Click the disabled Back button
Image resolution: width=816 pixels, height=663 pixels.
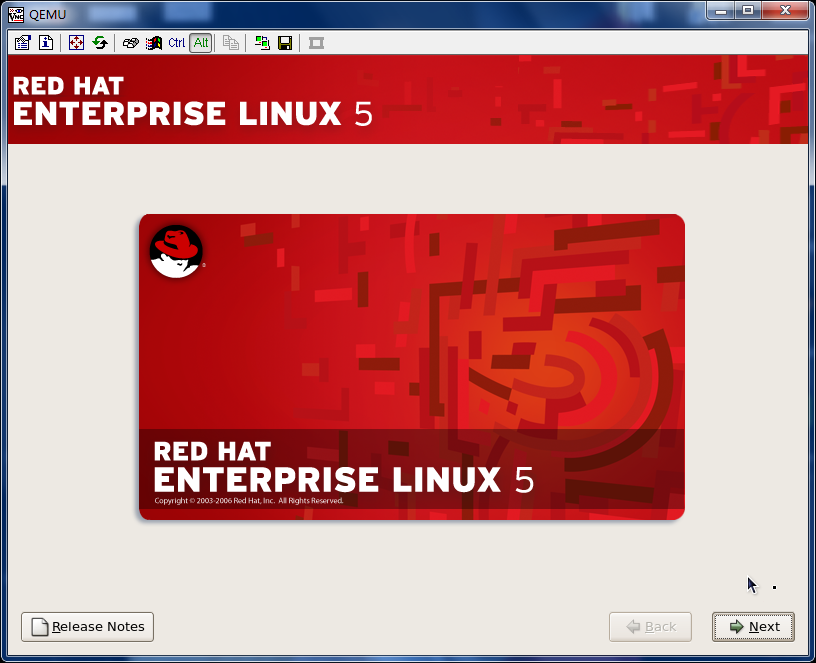pyautogui.click(x=651, y=627)
